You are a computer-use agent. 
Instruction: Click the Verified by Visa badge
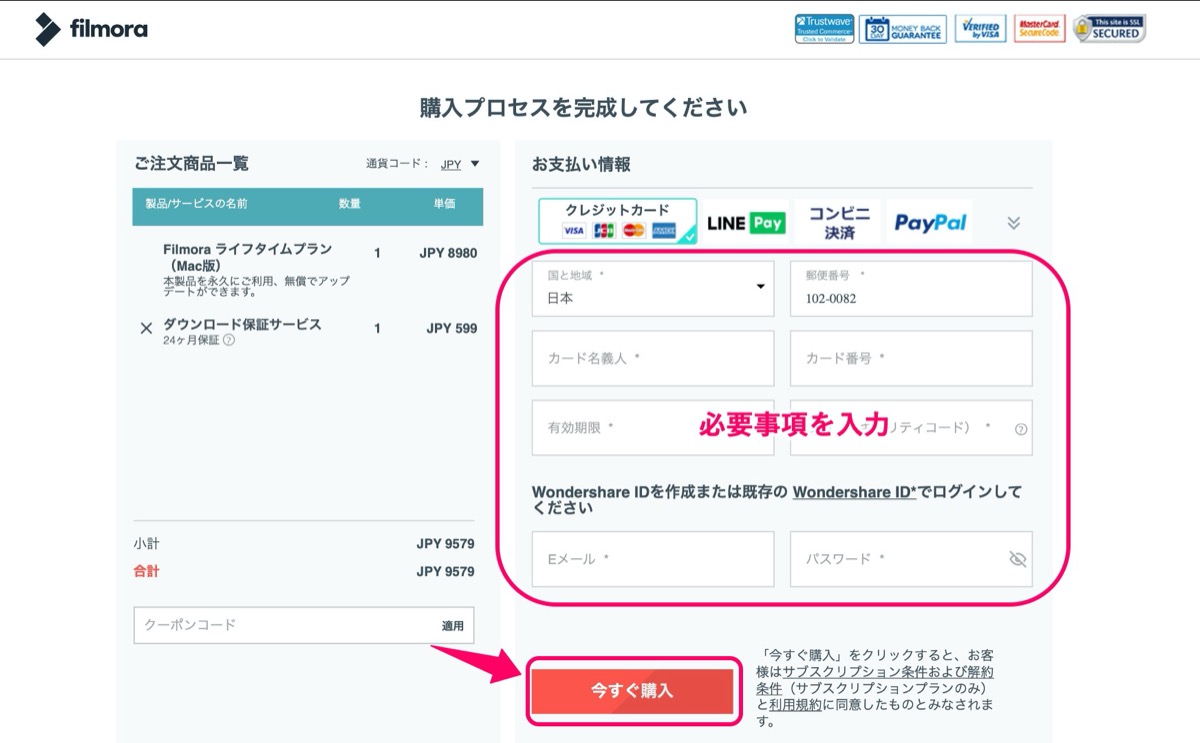pos(980,29)
